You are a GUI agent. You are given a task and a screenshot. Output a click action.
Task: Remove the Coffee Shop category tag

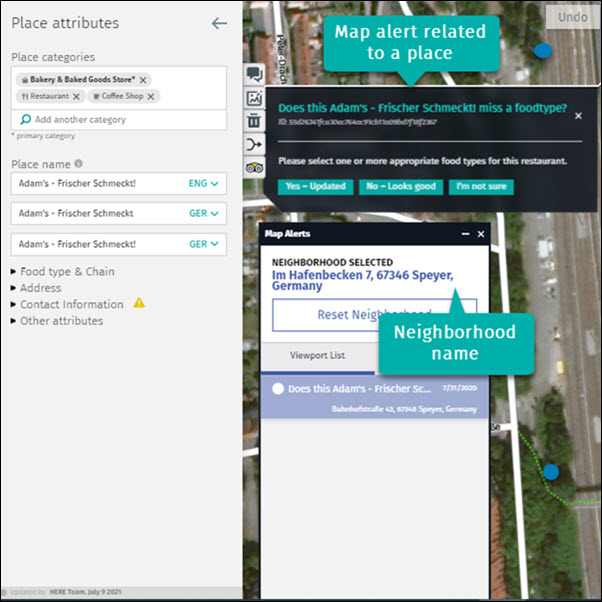coord(151,96)
